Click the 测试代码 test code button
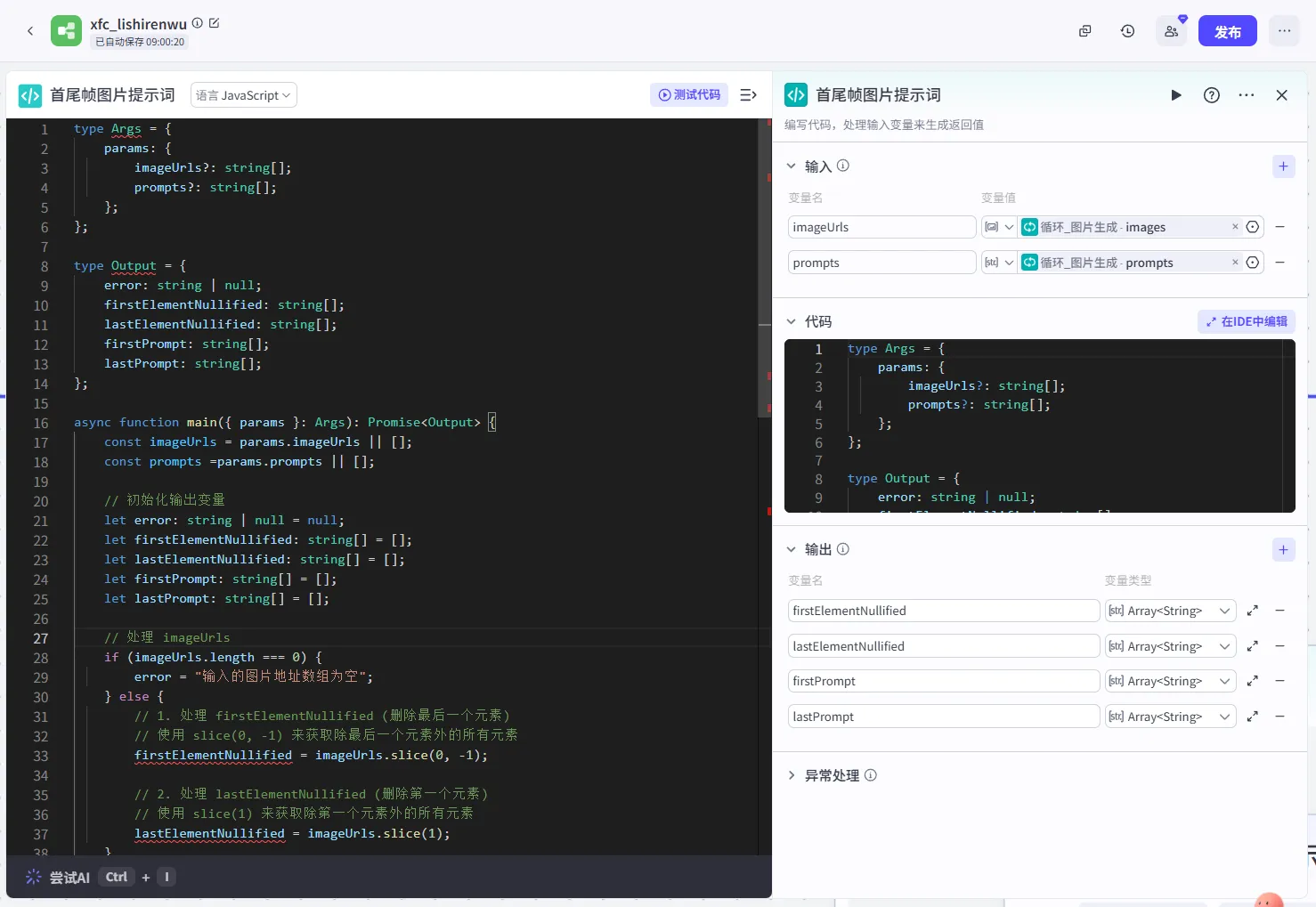 (689, 95)
